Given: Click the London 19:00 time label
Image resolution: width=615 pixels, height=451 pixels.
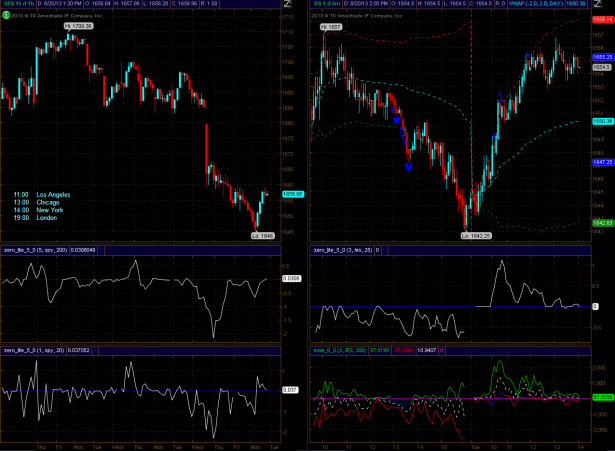Looking at the screenshot, I should pos(35,218).
